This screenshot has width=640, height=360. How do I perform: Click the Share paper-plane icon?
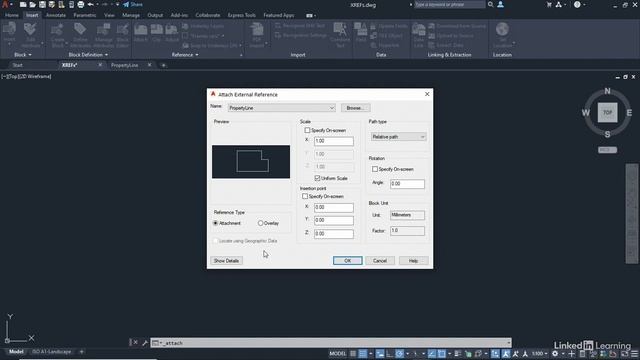click(126, 4)
